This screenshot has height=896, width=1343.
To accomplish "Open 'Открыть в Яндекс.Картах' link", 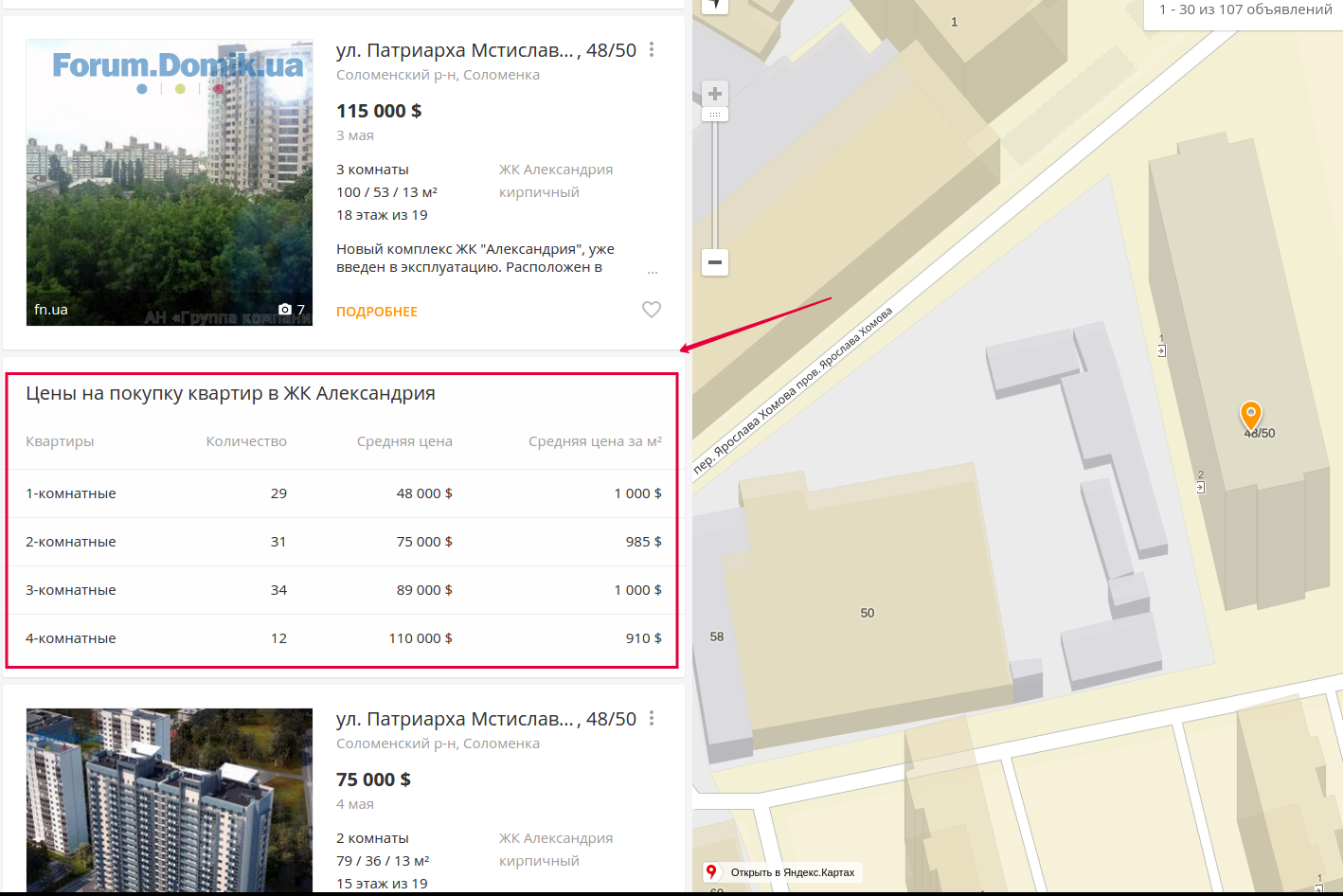I will pyautogui.click(x=792, y=872).
